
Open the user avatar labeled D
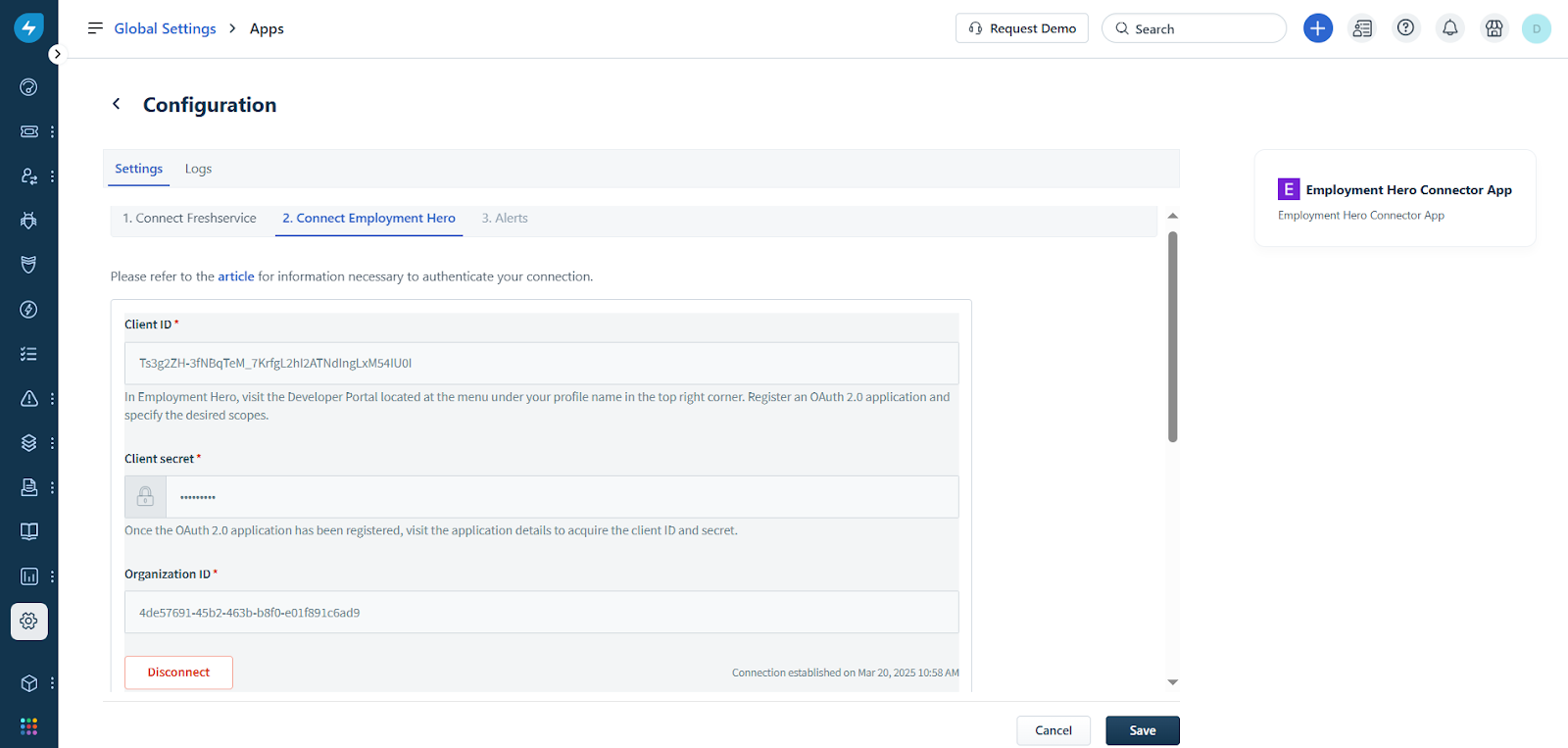pos(1537,28)
